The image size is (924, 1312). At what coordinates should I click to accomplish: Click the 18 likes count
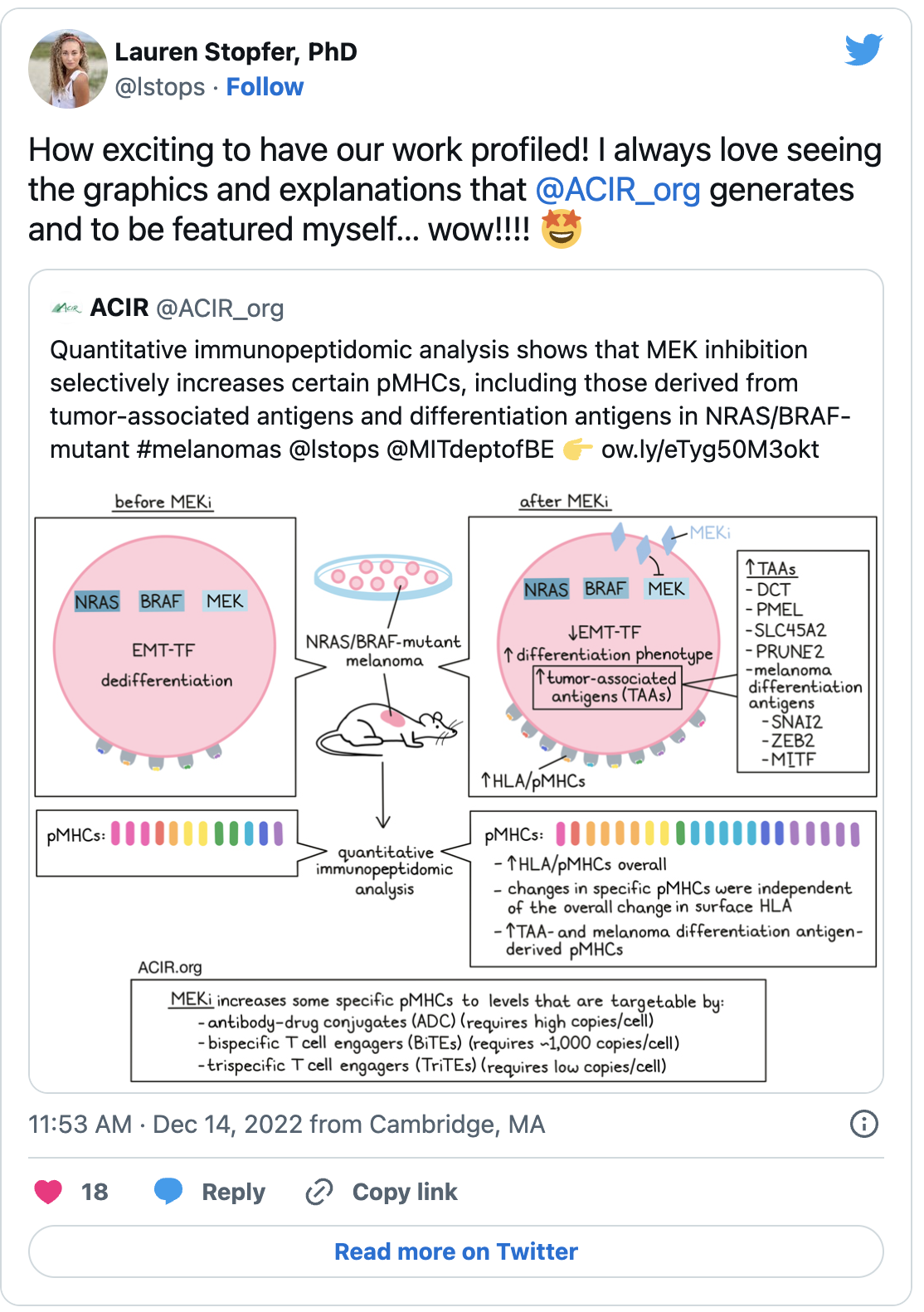[x=95, y=1192]
